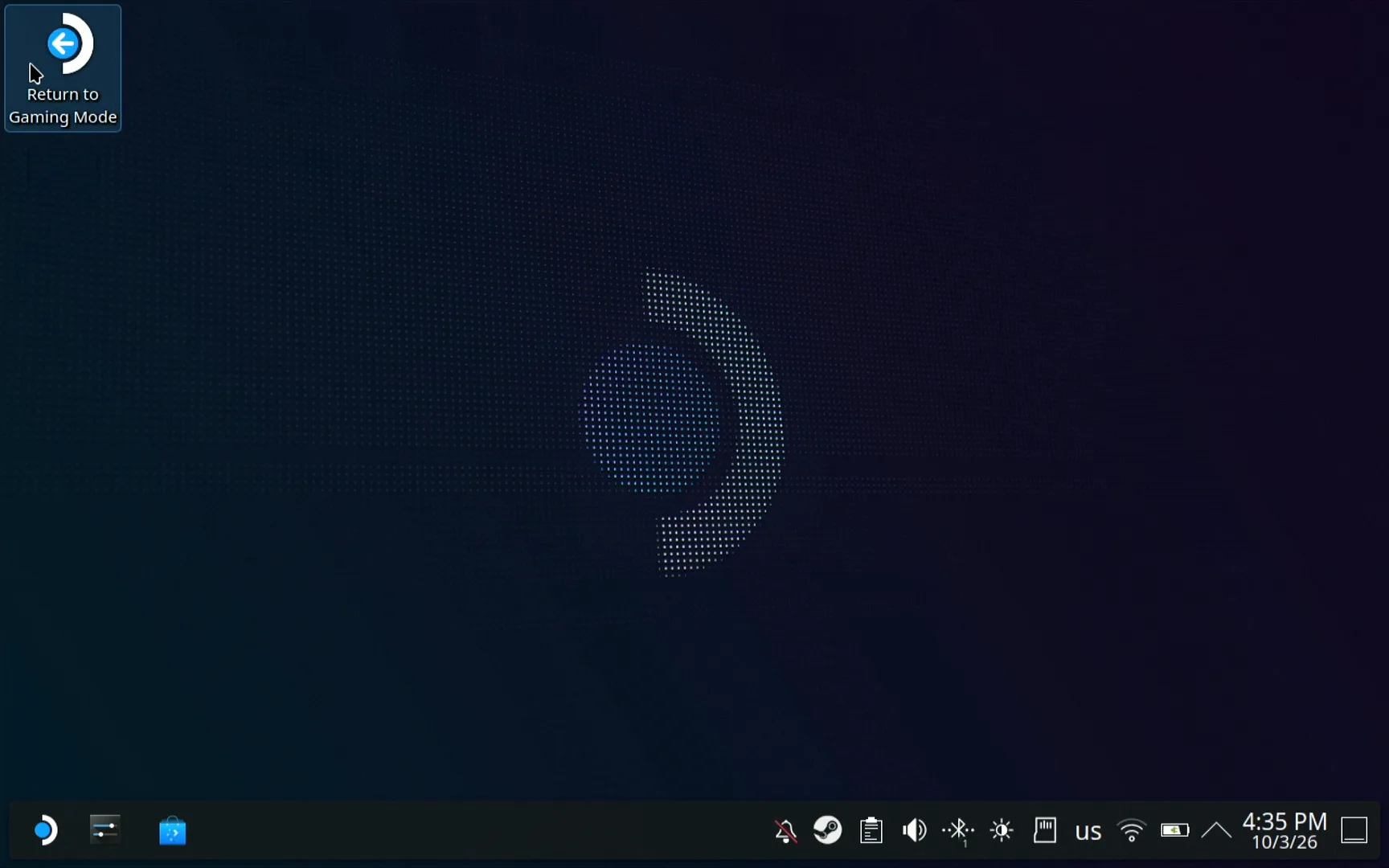The image size is (1389, 868).
Task: Open the Steam Deck application launcher
Action: [46, 830]
